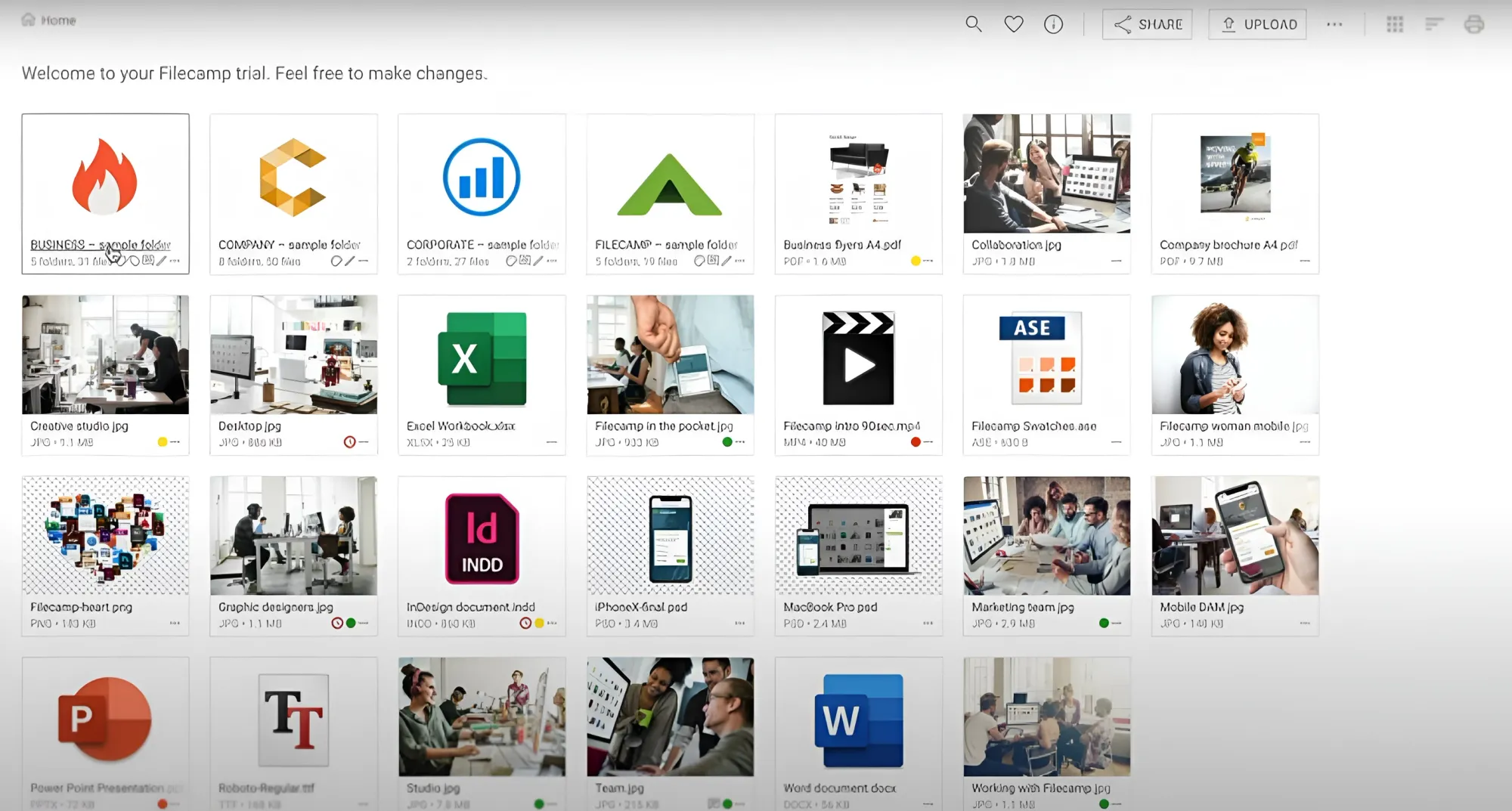Open the Business flyers furniture thumbnail
The width and height of the screenshot is (1512, 811).
coord(858,178)
